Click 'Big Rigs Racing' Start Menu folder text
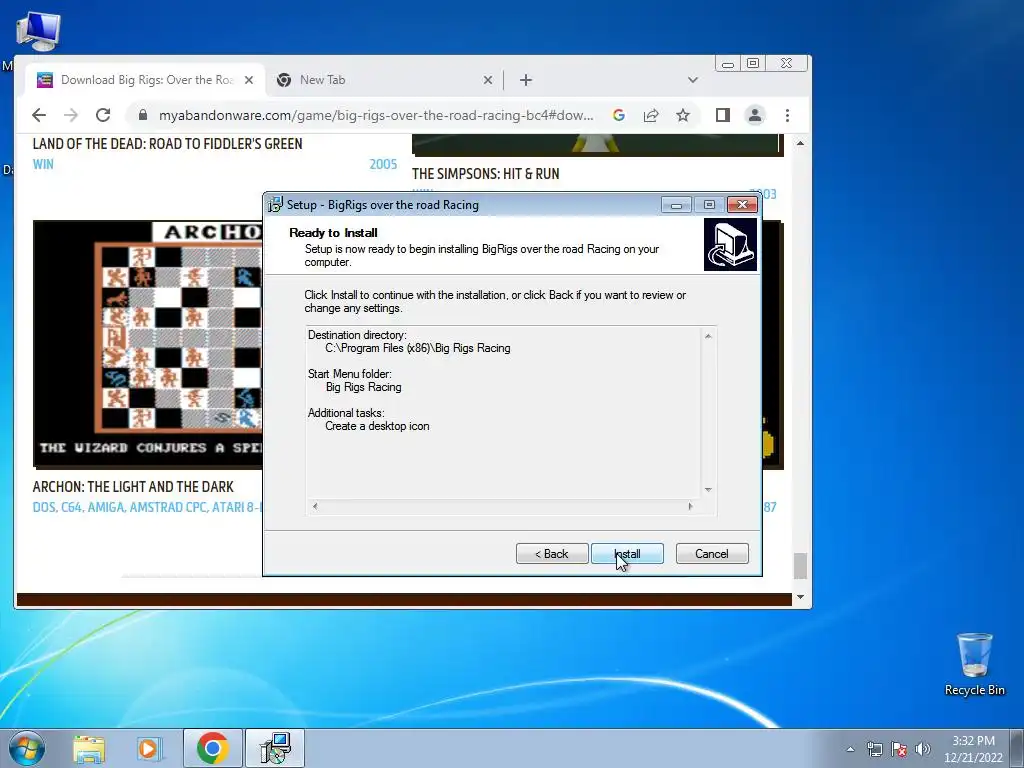1024x768 pixels. click(364, 387)
